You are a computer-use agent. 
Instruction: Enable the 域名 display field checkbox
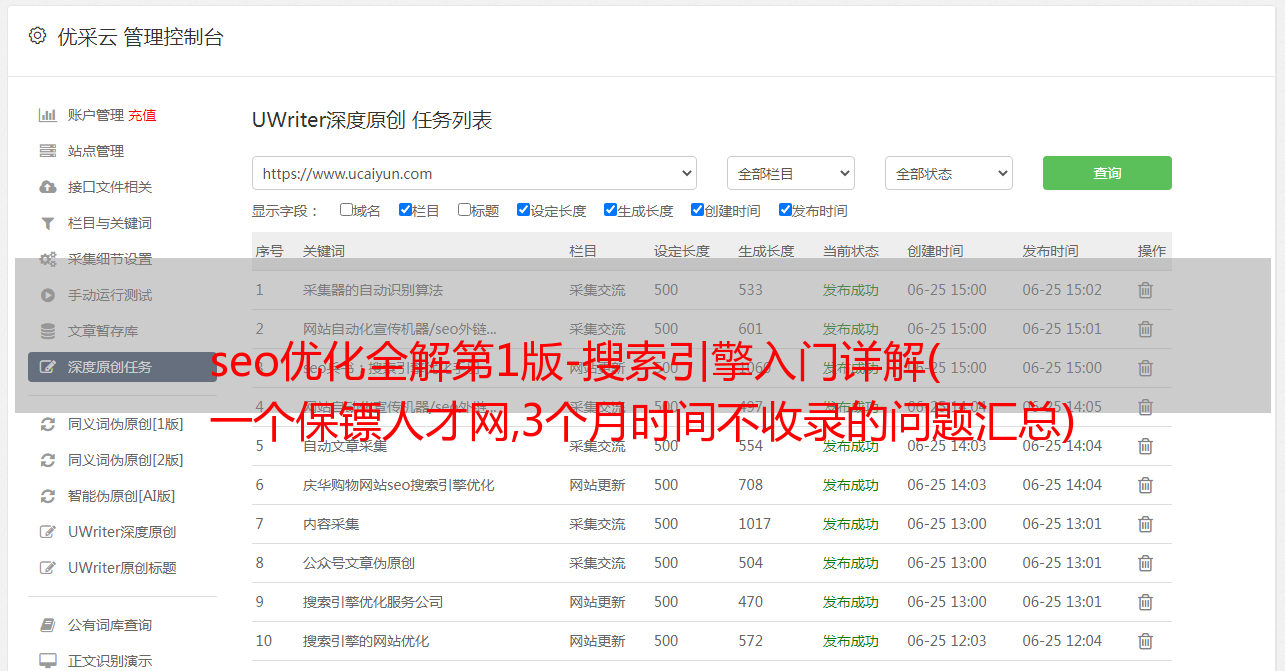pyautogui.click(x=346, y=210)
